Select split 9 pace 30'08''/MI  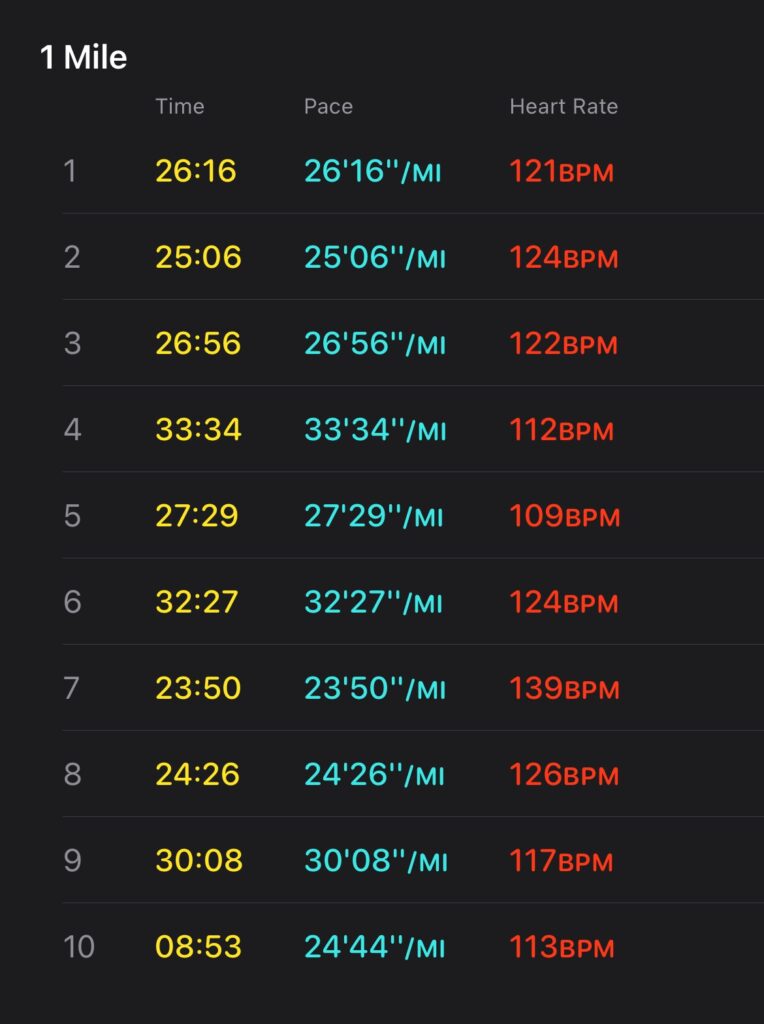tap(376, 861)
